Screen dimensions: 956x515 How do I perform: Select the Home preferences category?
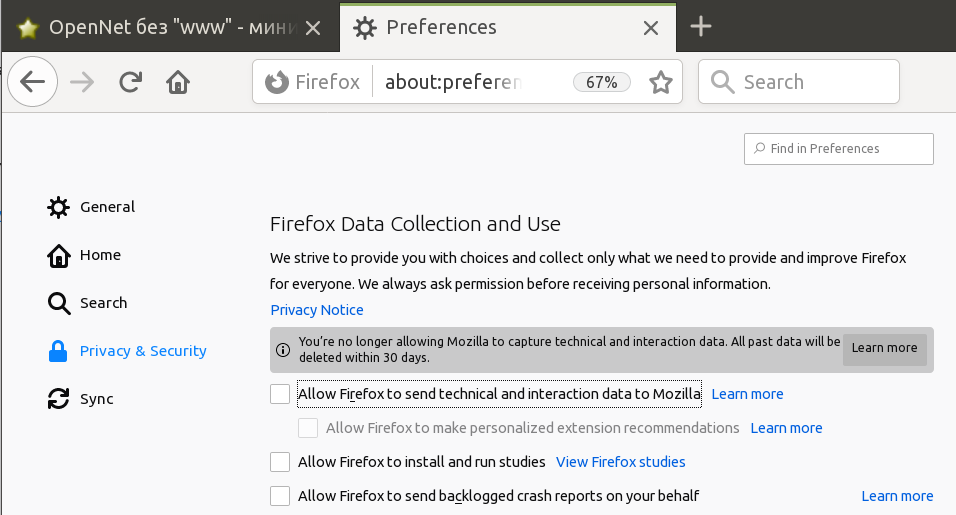tap(59, 255)
